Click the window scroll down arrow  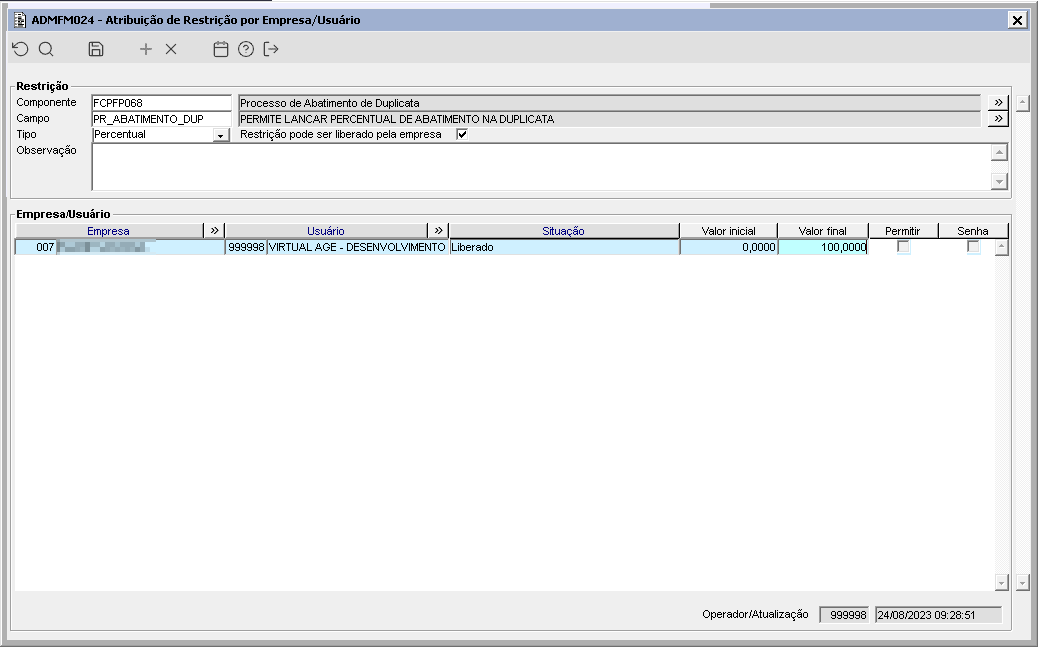tap(1022, 582)
